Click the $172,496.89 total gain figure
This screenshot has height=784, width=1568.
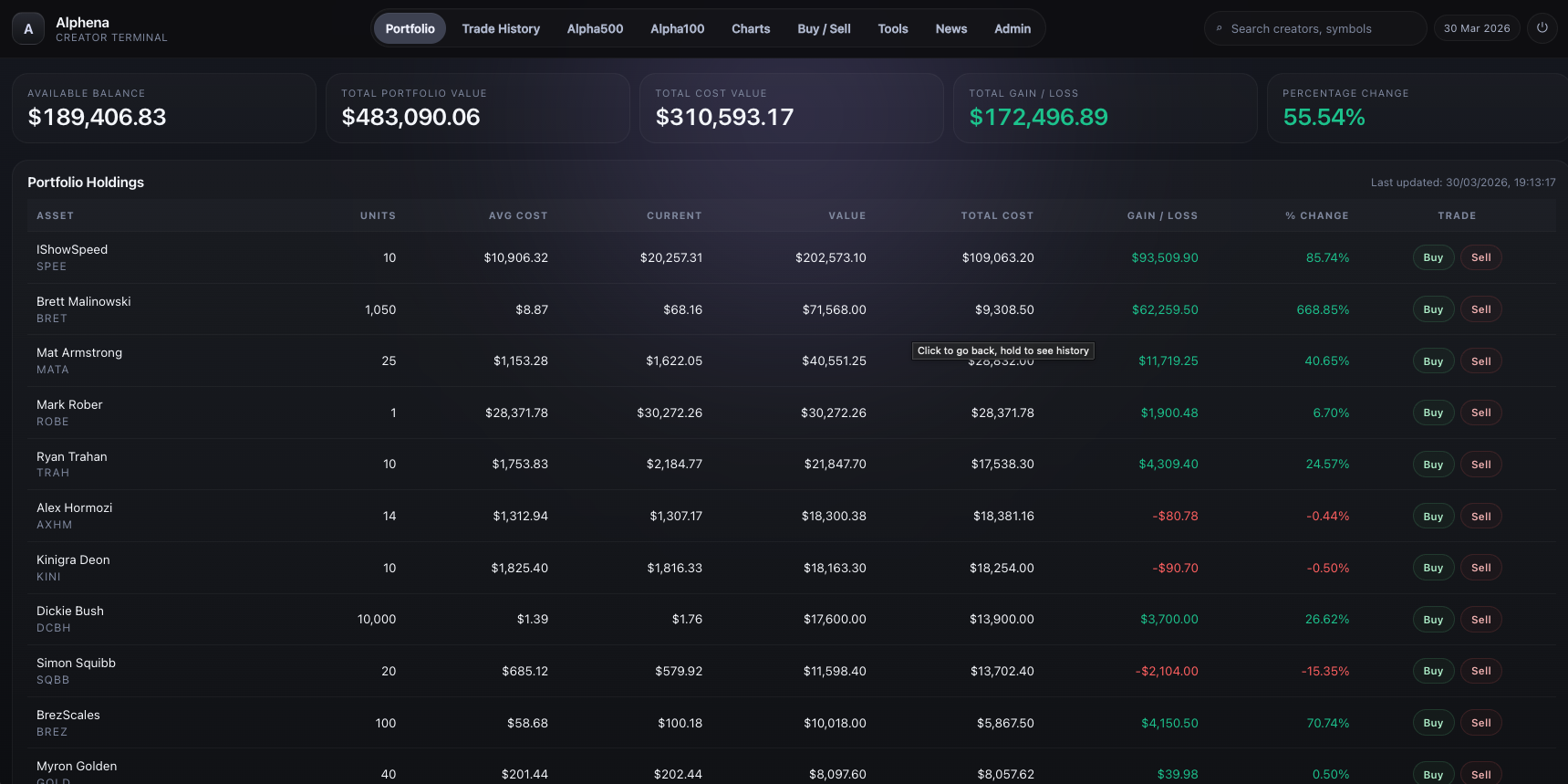tap(1038, 117)
